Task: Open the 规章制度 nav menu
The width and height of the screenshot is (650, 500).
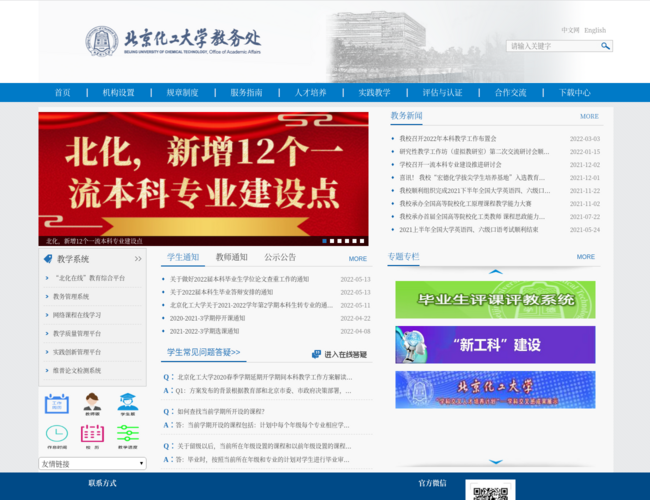Action: pos(182,92)
